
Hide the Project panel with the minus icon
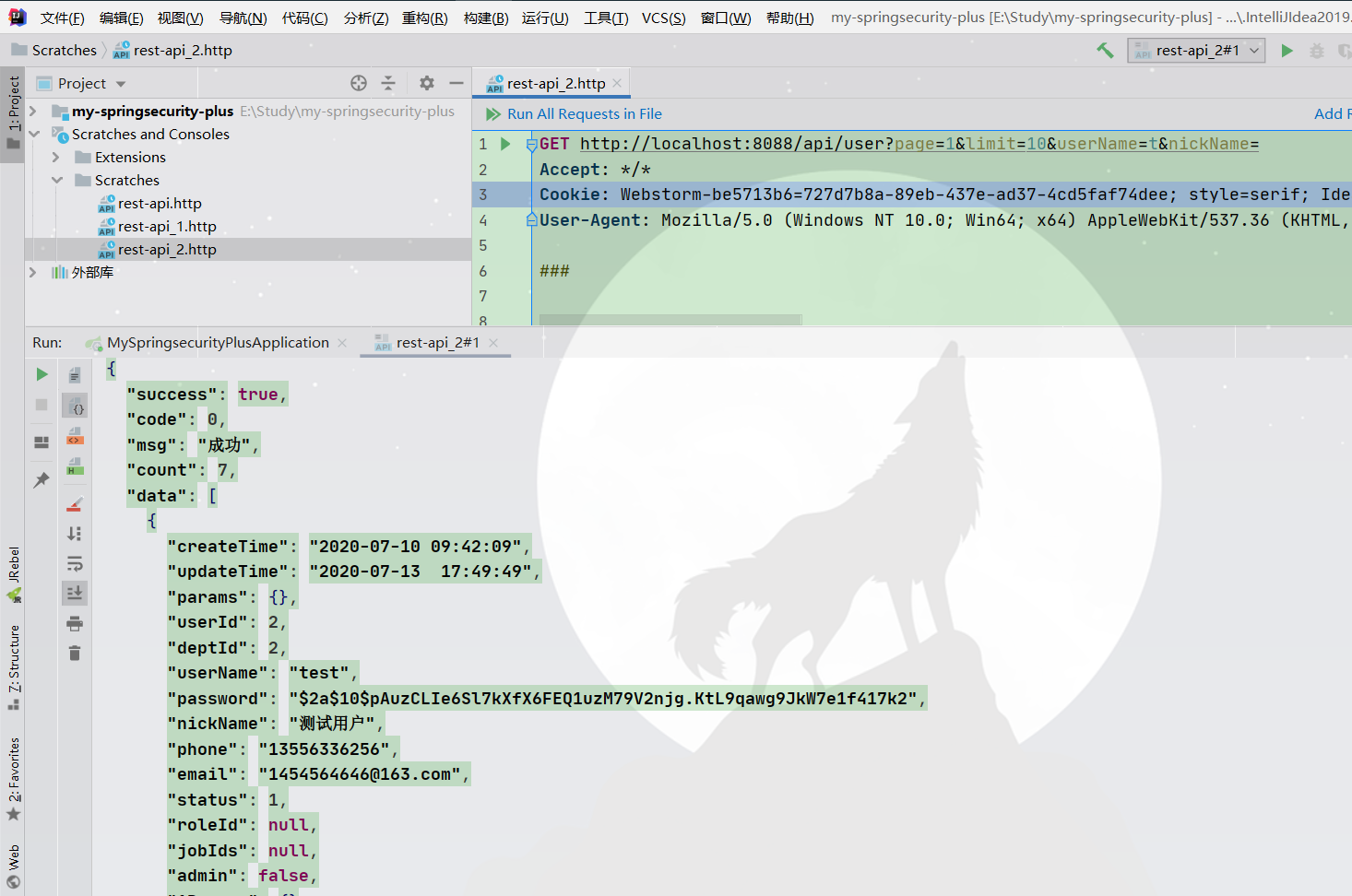coord(457,83)
